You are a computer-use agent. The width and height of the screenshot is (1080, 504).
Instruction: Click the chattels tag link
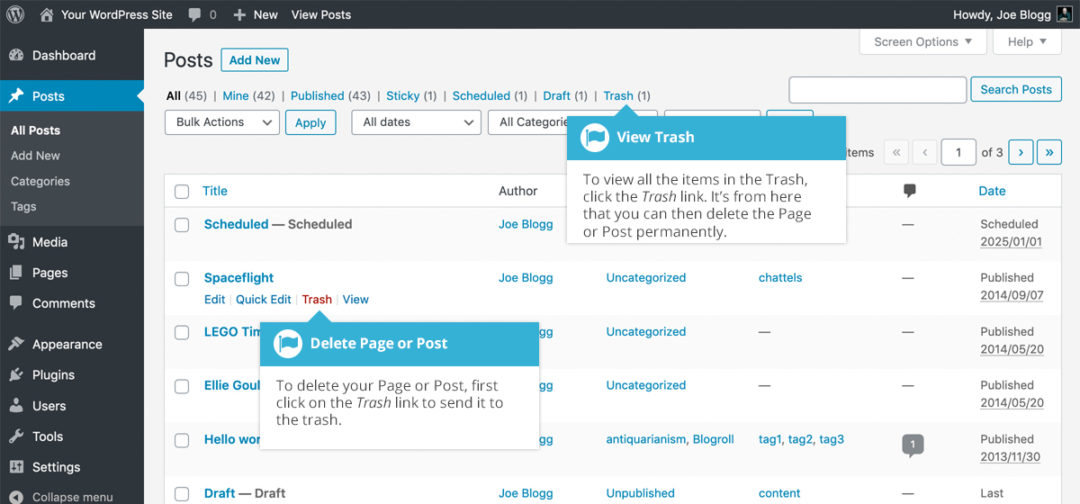pos(780,277)
